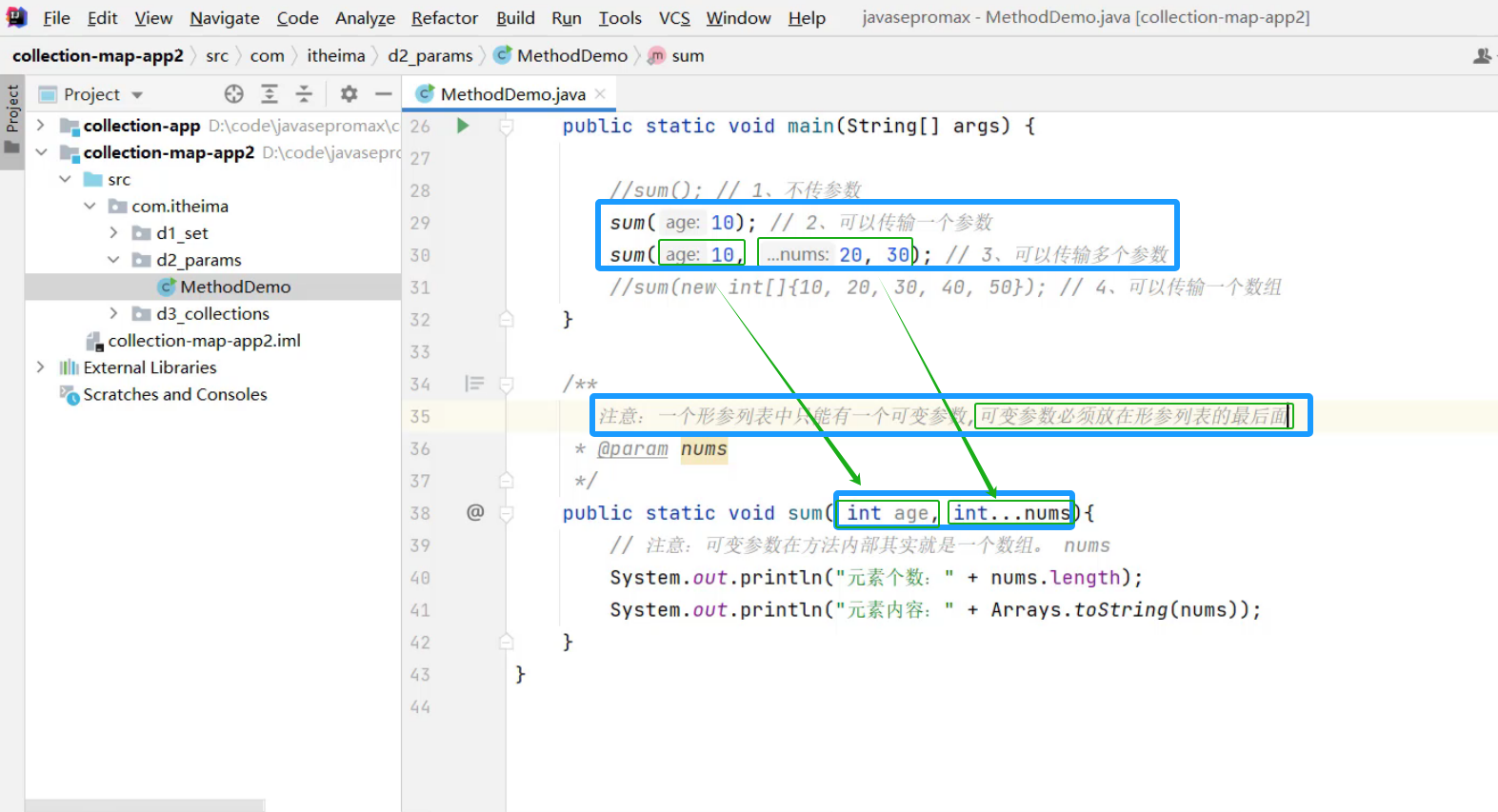This screenshot has height=812, width=1498.
Task: Click the horizontal scrollbar in Project panel
Action: (145, 805)
